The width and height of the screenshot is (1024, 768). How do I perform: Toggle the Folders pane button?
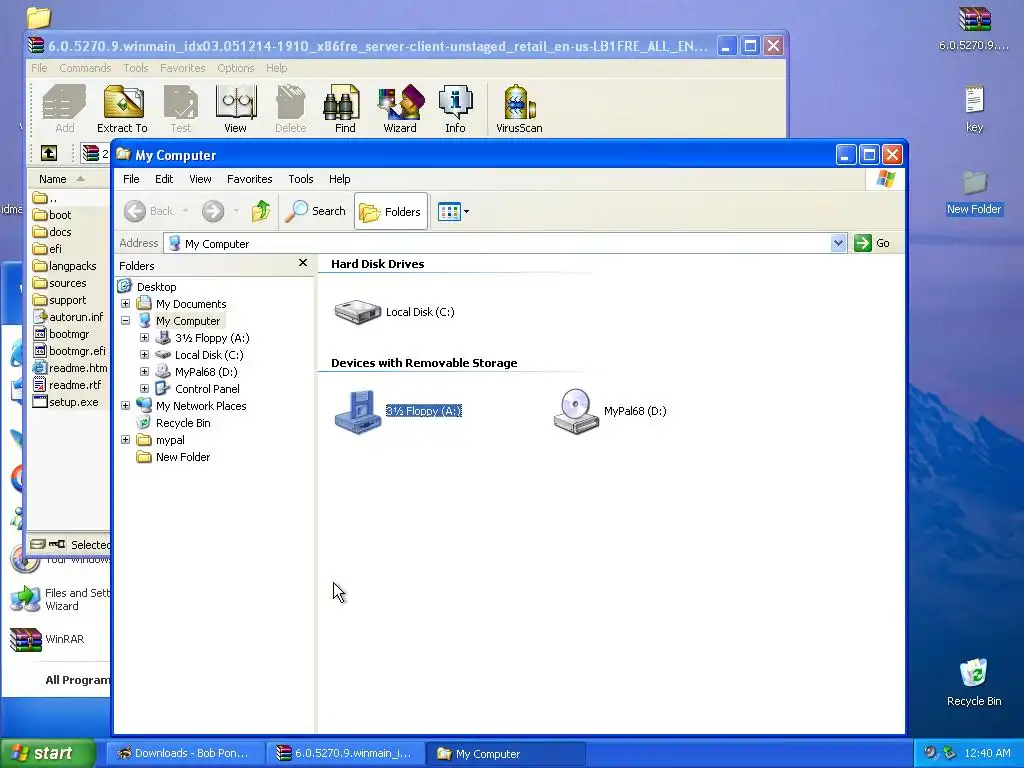point(391,211)
